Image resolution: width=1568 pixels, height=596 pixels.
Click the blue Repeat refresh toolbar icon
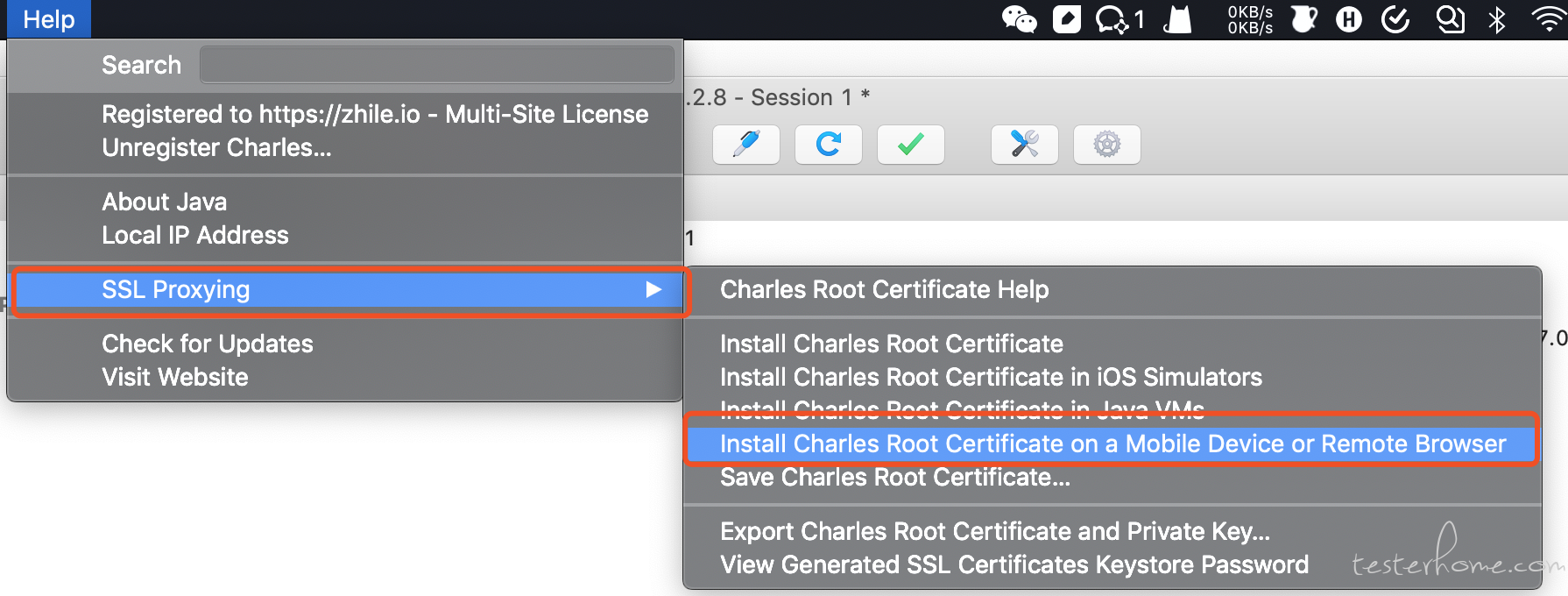829,144
